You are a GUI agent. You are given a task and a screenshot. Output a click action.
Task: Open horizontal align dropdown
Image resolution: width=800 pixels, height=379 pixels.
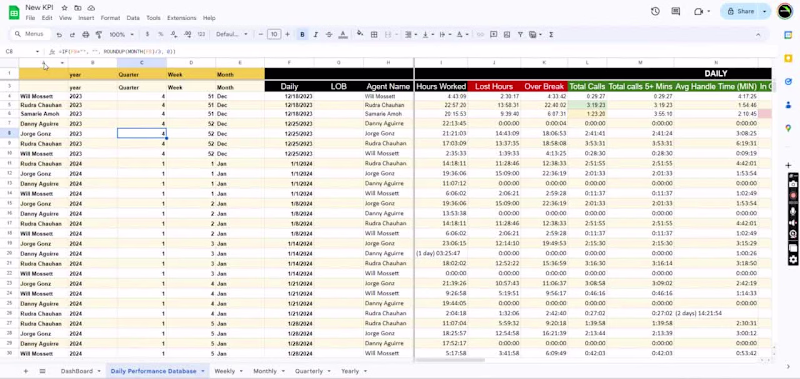410,34
